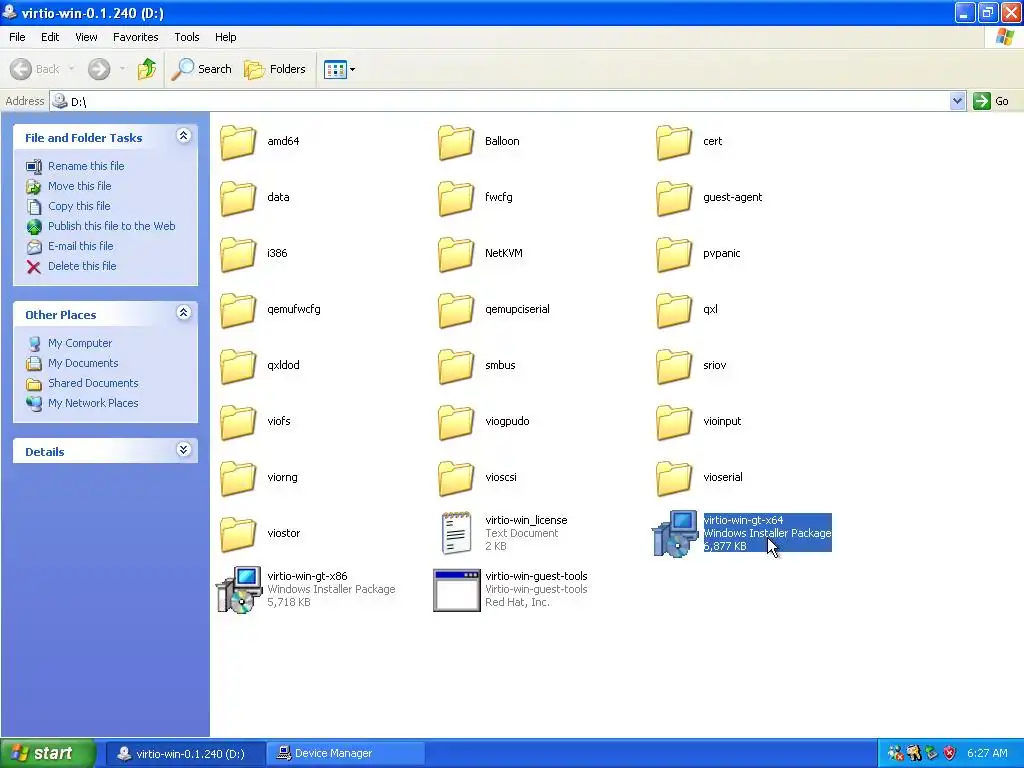The height and width of the screenshot is (768, 1024).
Task: Open the Back history dropdown arrow
Action: [71, 69]
